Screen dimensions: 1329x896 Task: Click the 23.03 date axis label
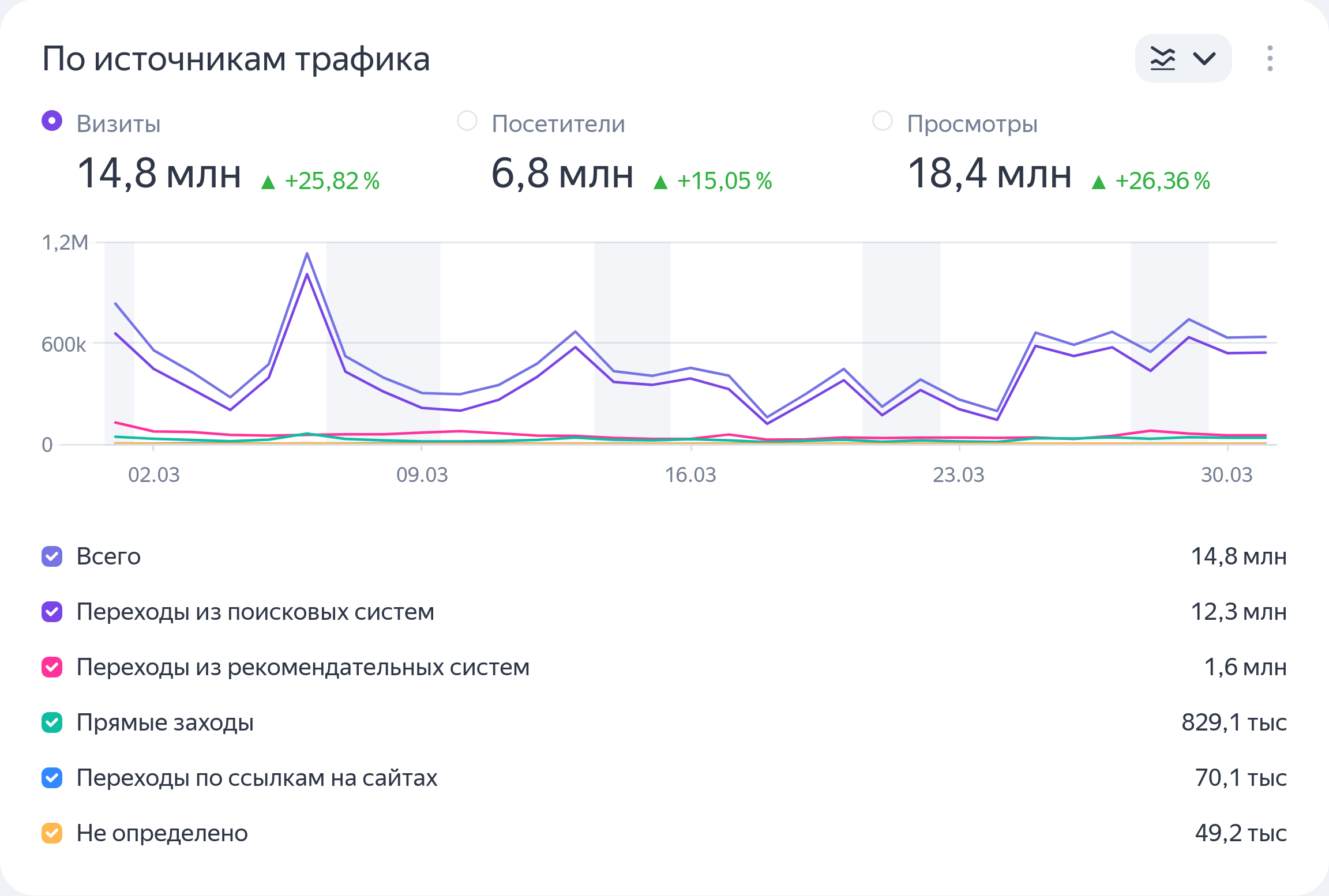point(959,475)
